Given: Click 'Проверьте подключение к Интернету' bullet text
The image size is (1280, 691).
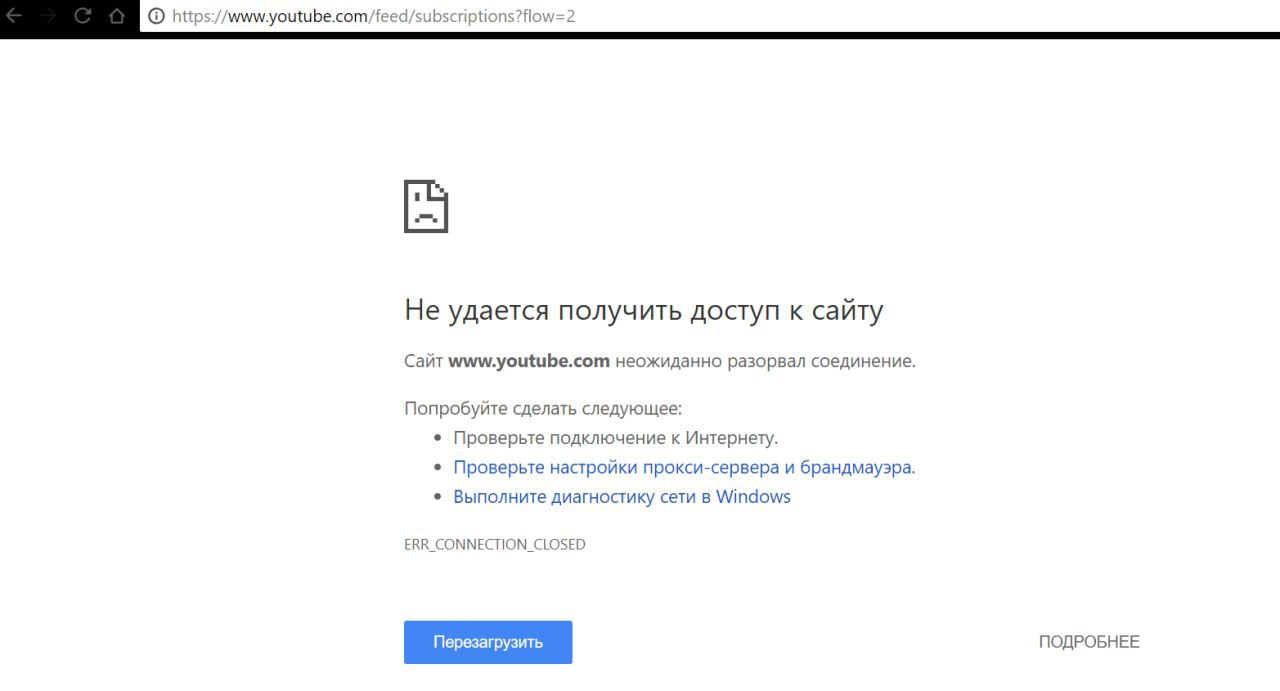Looking at the screenshot, I should [616, 438].
